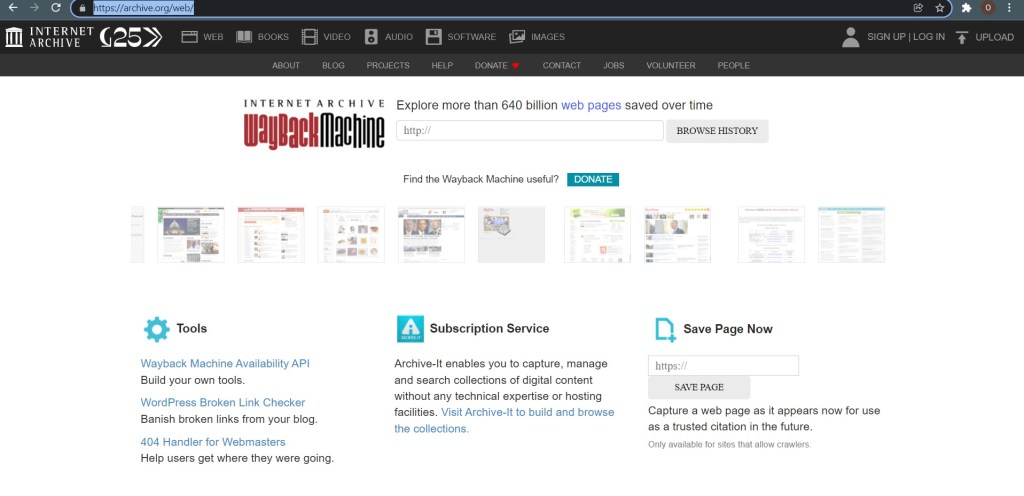Select Projects in the navigation bar
Screen dimensions: 1024x496
coord(388,66)
